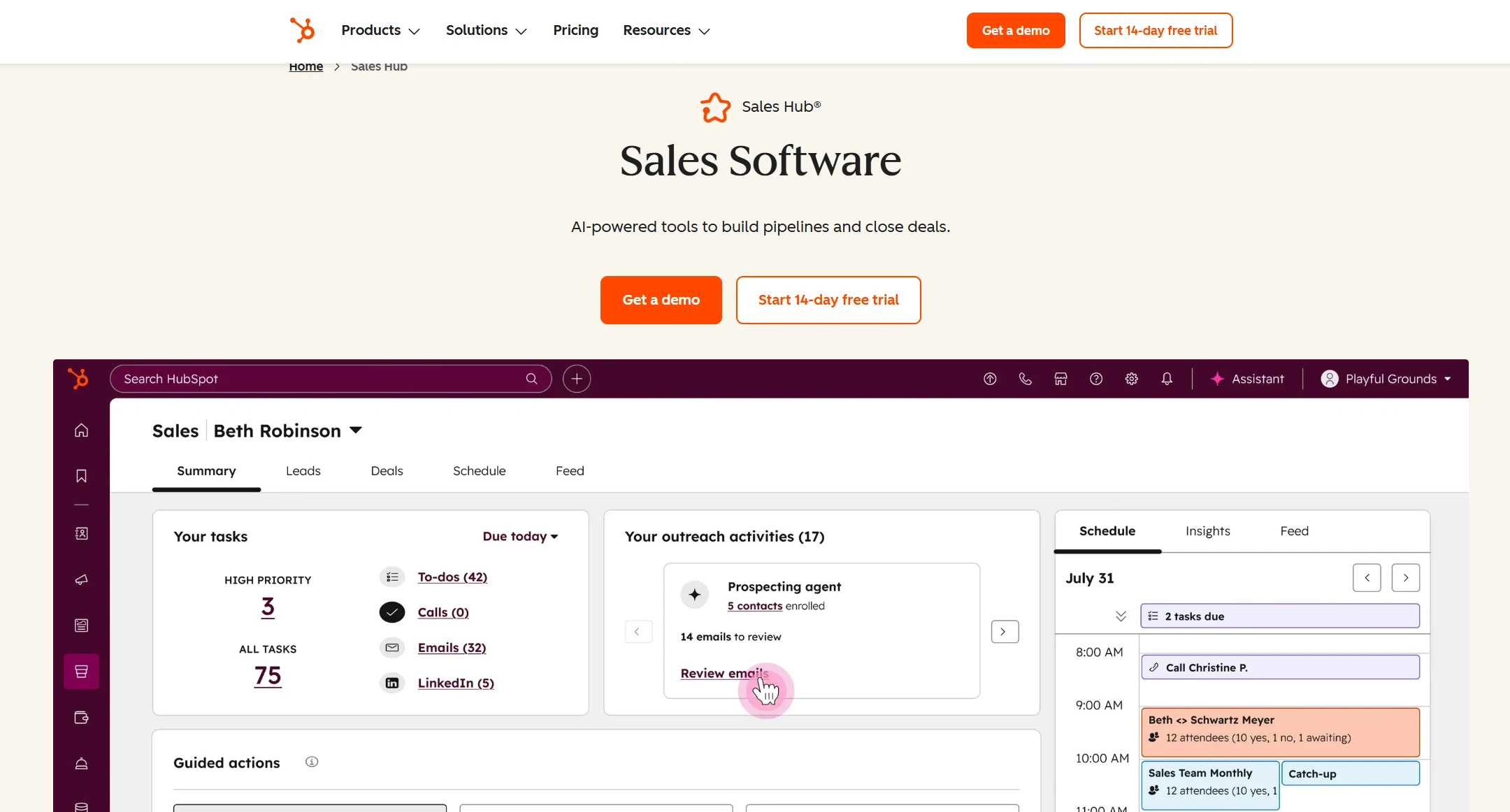Click the 5 contacts enrolled link

(x=755, y=606)
